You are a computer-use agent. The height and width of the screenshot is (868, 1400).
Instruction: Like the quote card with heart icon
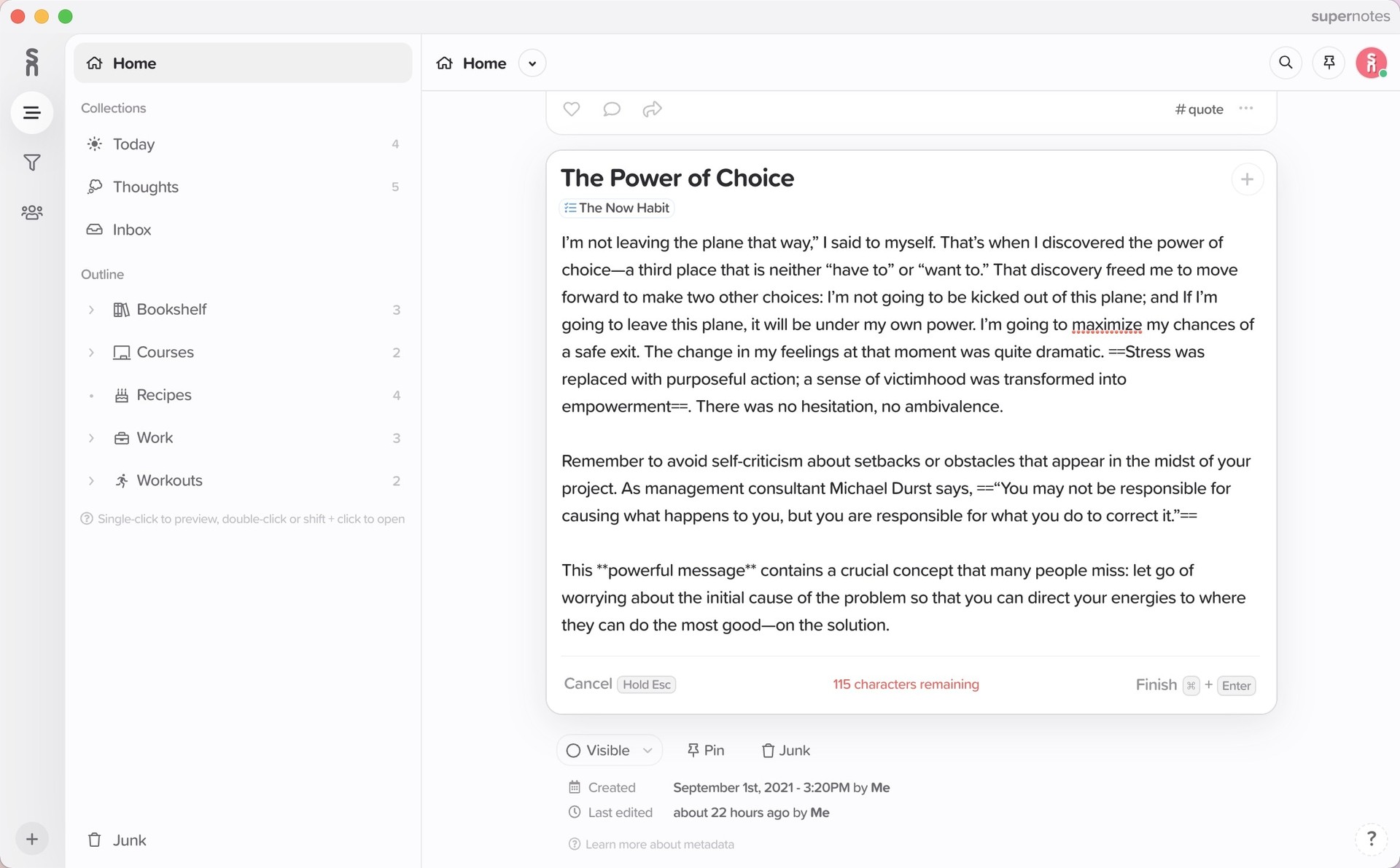(x=571, y=109)
